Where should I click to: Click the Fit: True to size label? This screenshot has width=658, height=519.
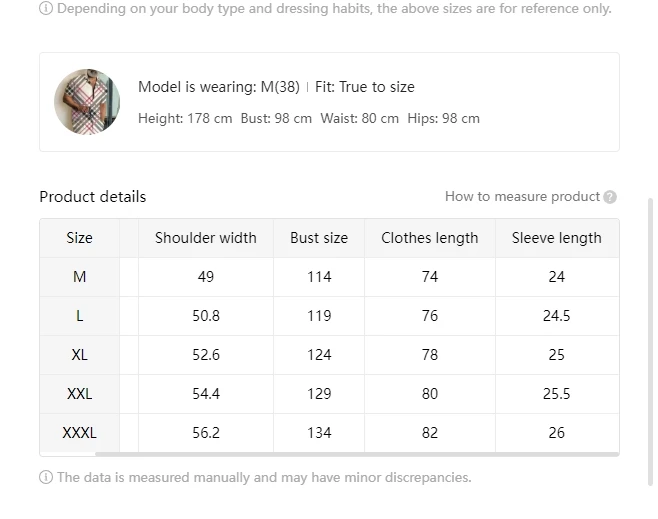[x=364, y=87]
